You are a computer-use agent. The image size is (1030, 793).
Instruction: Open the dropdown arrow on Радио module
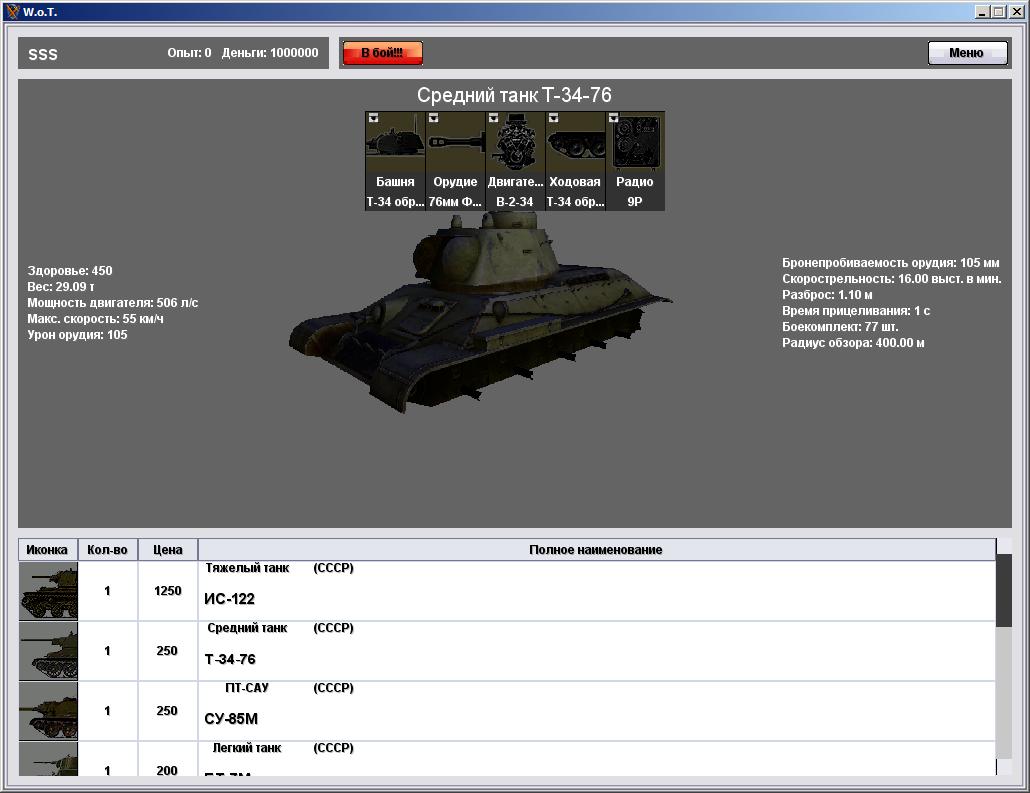614,118
